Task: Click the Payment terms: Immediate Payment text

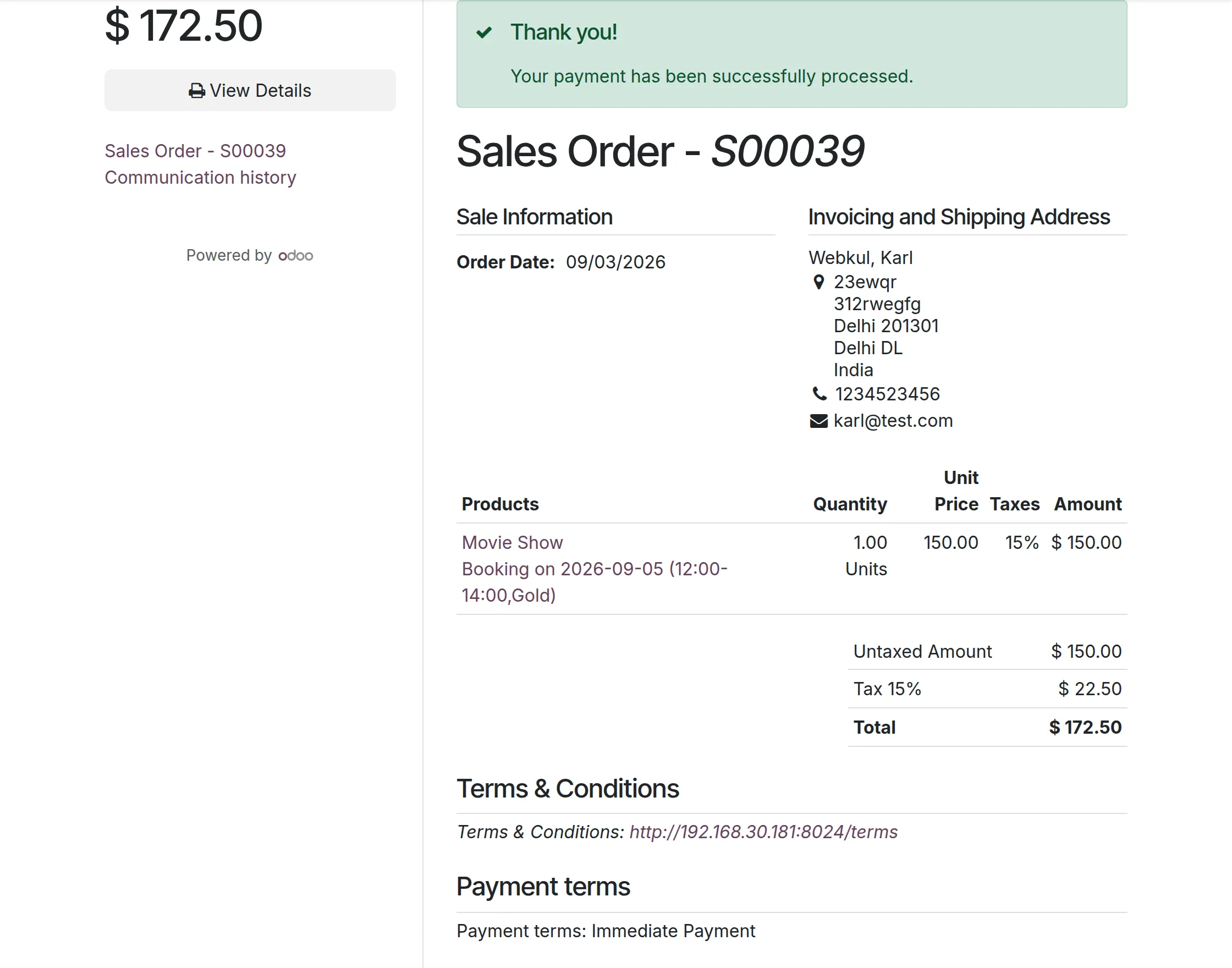Action: pyautogui.click(x=606, y=931)
